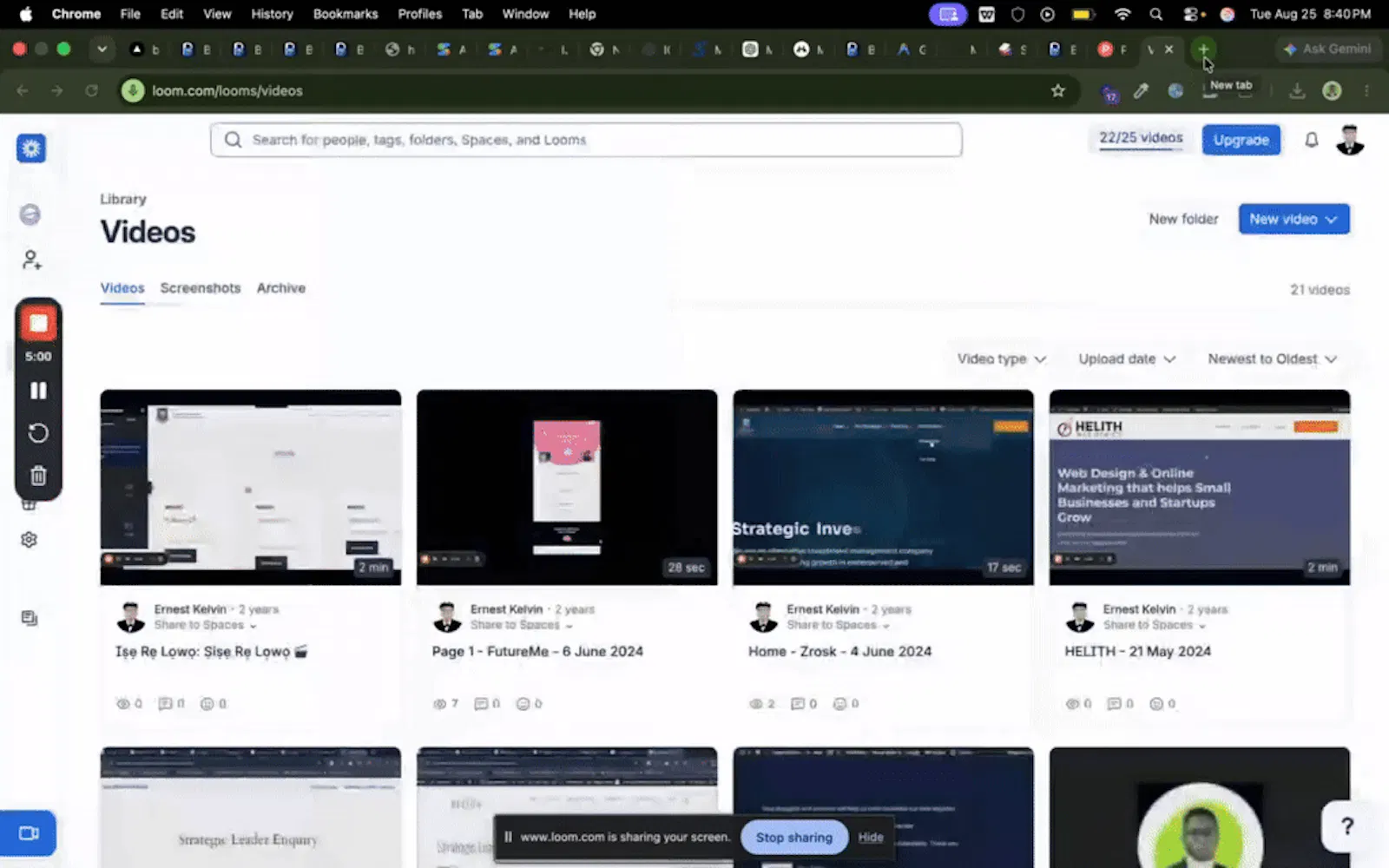
Task: Click title 'Page 1 - FutureMe - 6 June 2024'
Action: click(x=537, y=652)
